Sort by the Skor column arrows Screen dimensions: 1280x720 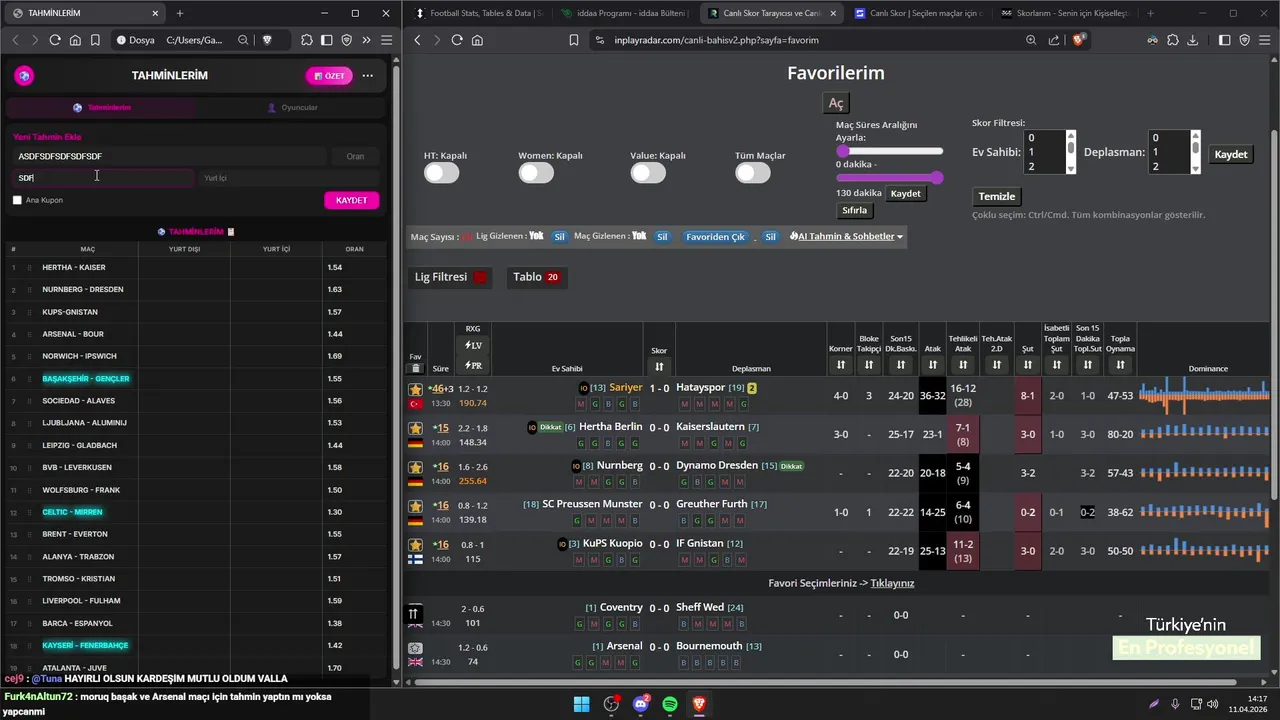coord(659,367)
